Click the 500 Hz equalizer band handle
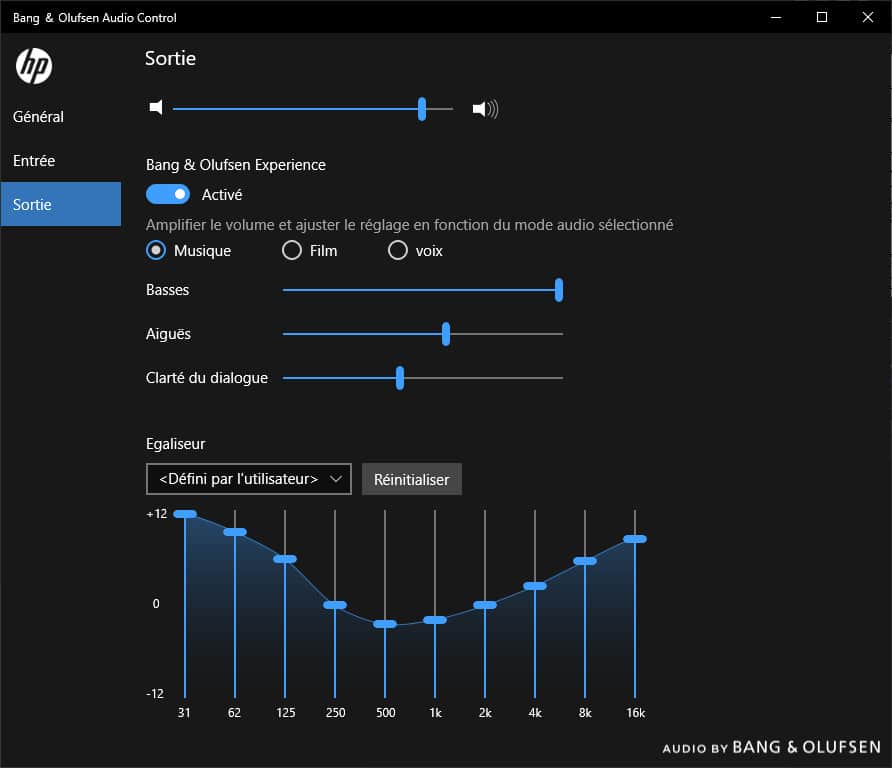The width and height of the screenshot is (892, 768). [x=385, y=624]
